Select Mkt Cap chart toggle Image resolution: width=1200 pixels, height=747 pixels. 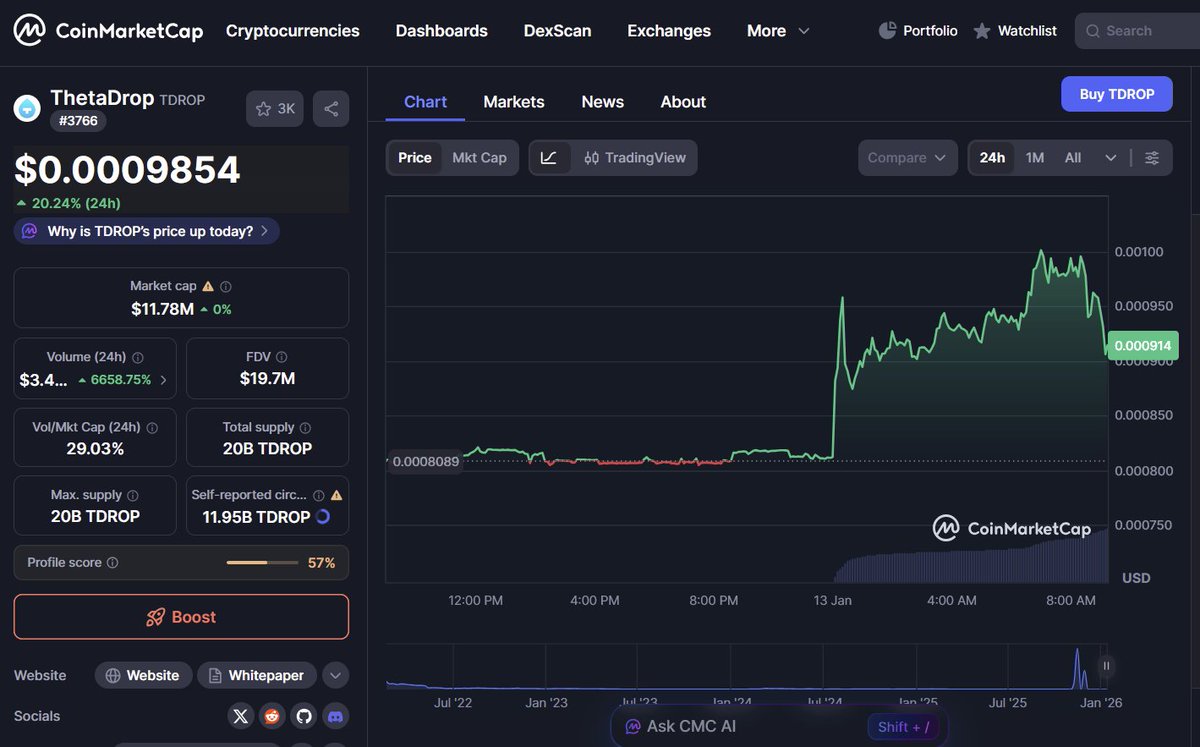(x=479, y=158)
